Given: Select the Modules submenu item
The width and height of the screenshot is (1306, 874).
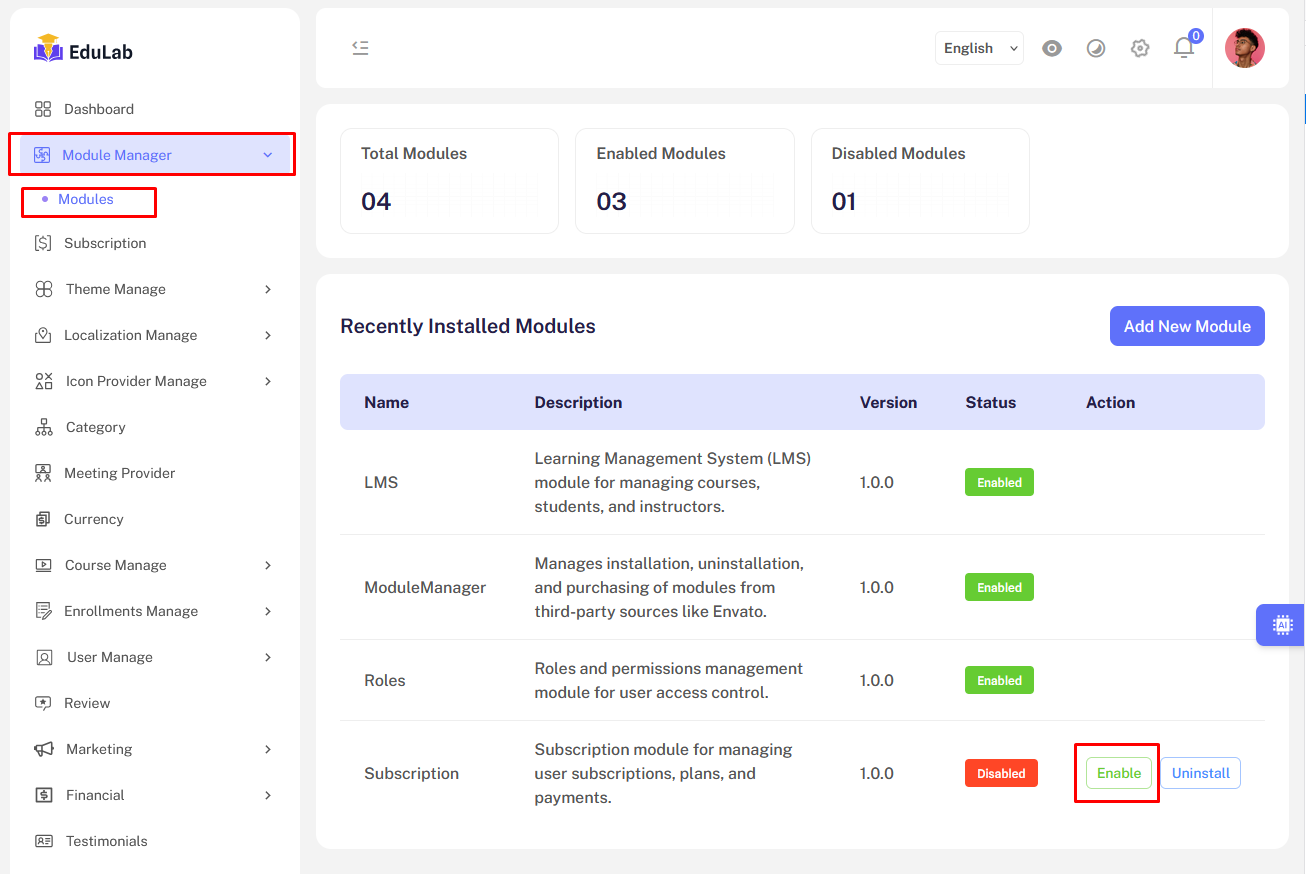Looking at the screenshot, I should [x=86, y=199].
